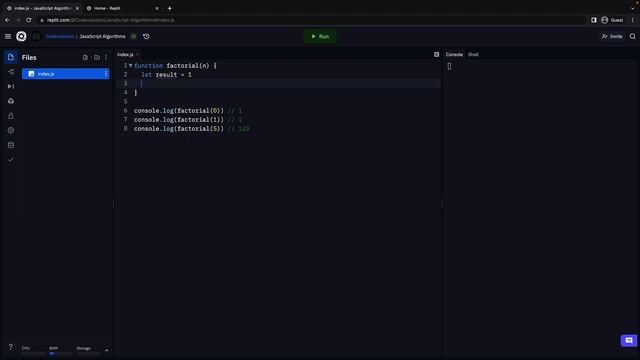
Task: Click the RAM usage meter
Action: (60, 350)
